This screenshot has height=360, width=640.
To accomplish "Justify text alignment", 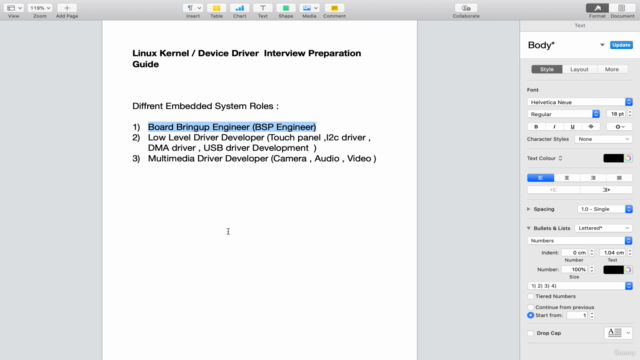I will click(619, 178).
